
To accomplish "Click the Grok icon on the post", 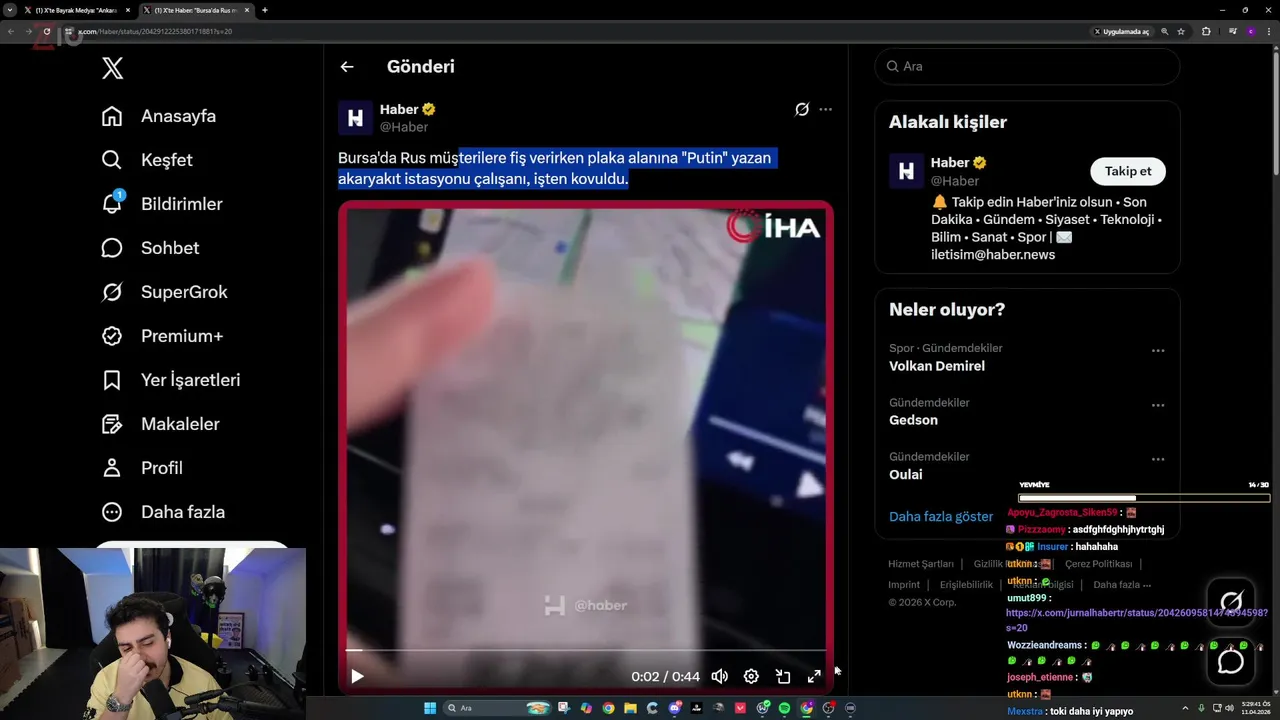I will [x=802, y=109].
